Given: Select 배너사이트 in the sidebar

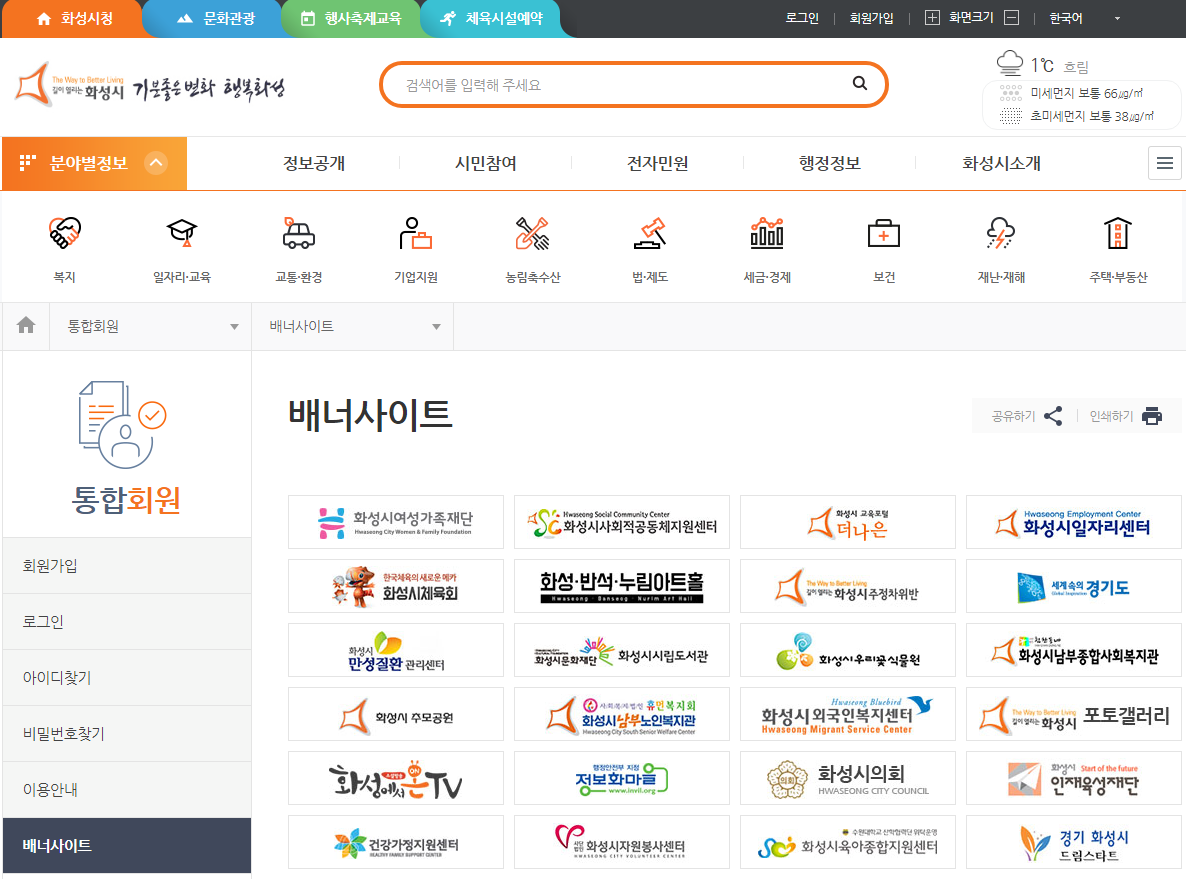Looking at the screenshot, I should tap(127, 846).
